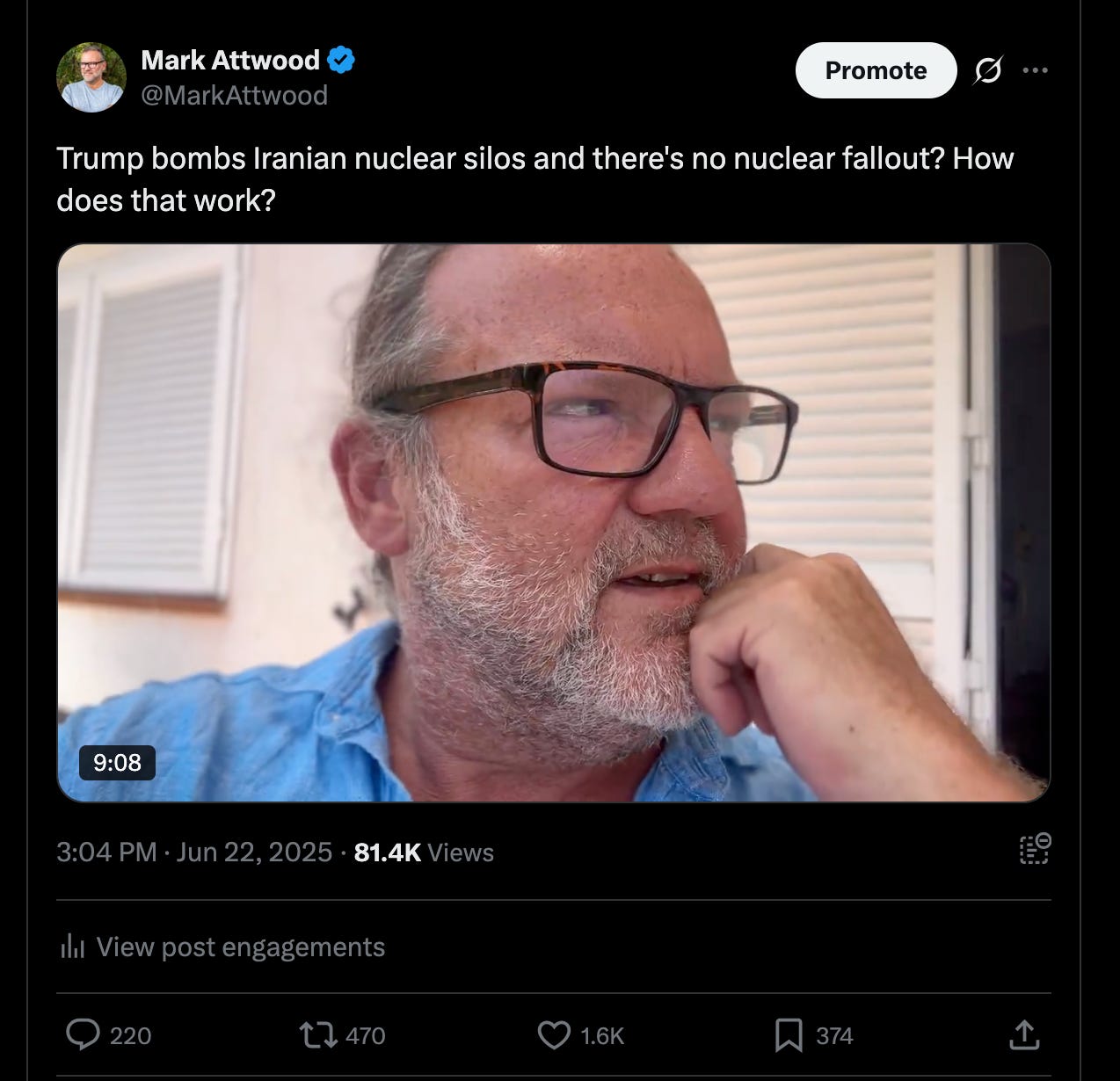This screenshot has height=1081, width=1120.
Task: Click the tweet text about Iranian nuclear silos
Action: point(535,179)
